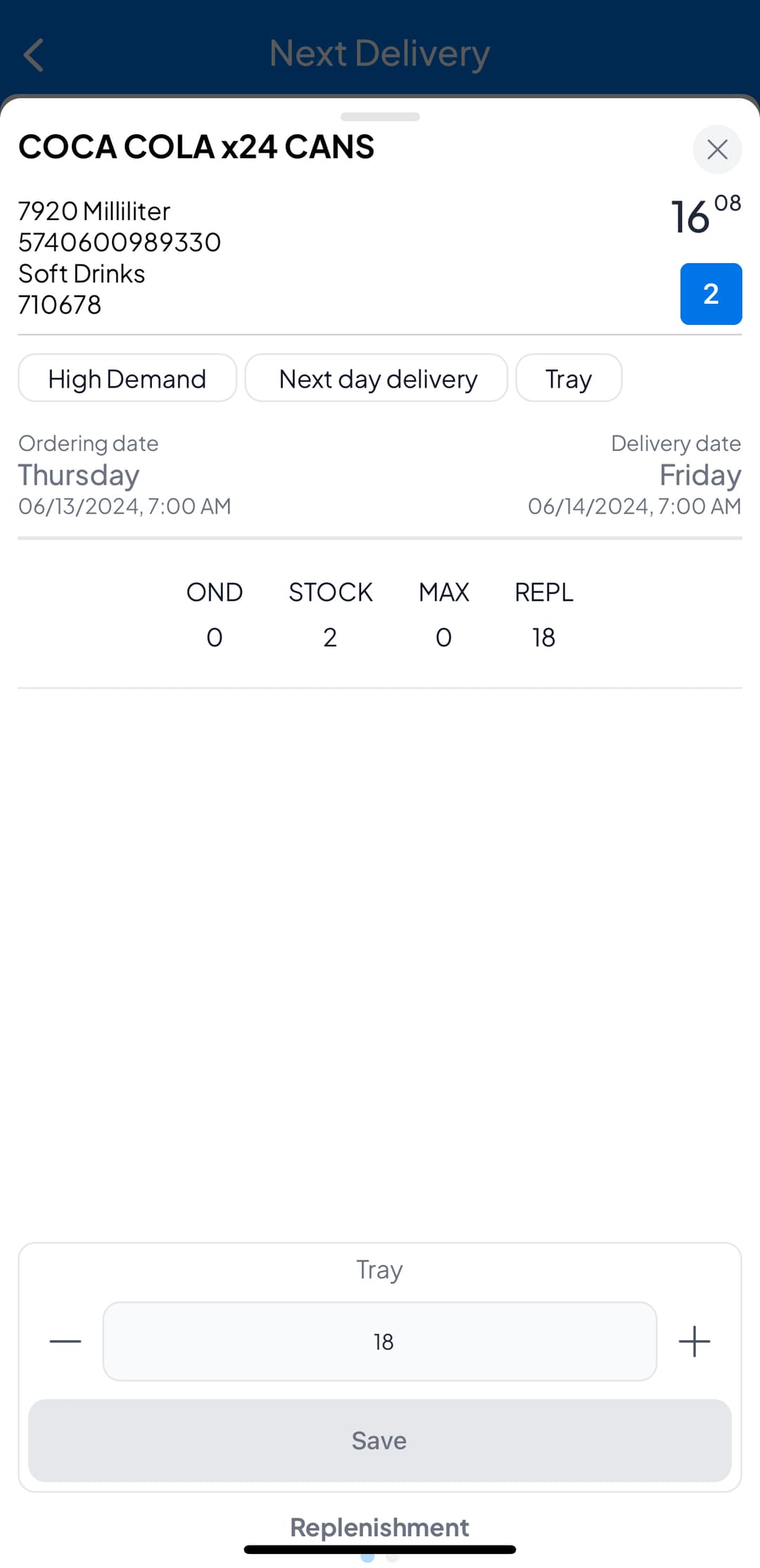760x1568 pixels.
Task: Save the tray order quantity
Action: [x=380, y=1441]
